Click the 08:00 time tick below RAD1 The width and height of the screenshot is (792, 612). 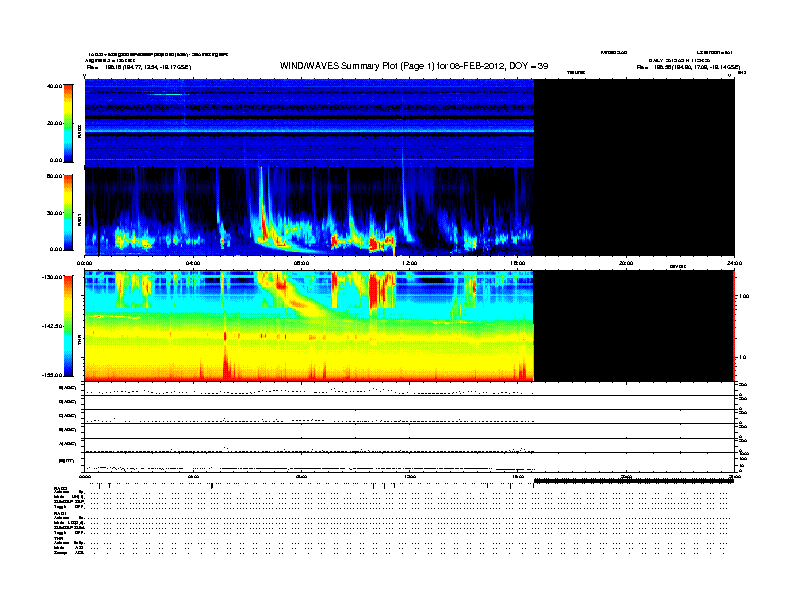pyautogui.click(x=301, y=263)
